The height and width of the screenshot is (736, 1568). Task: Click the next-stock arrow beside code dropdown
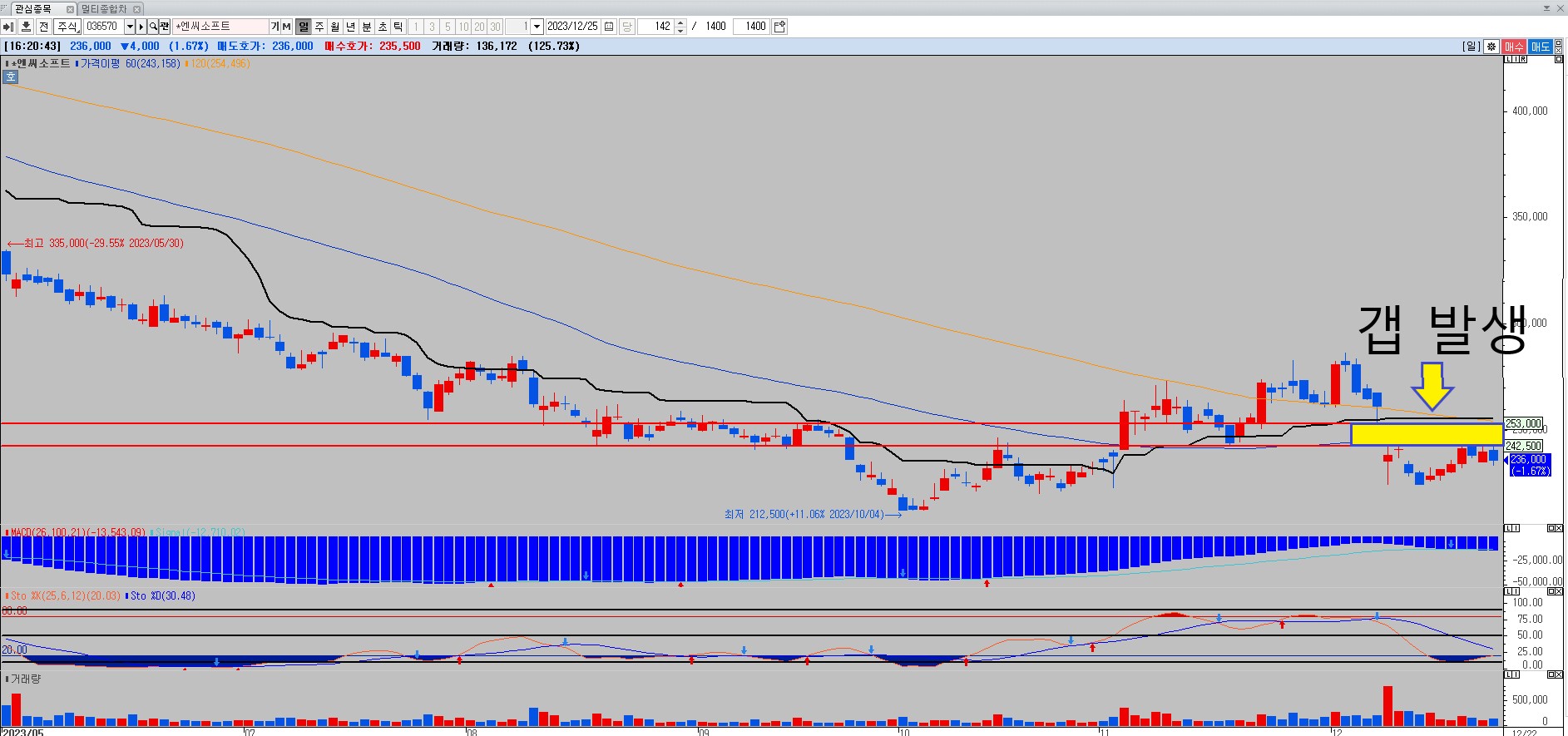coord(141,27)
